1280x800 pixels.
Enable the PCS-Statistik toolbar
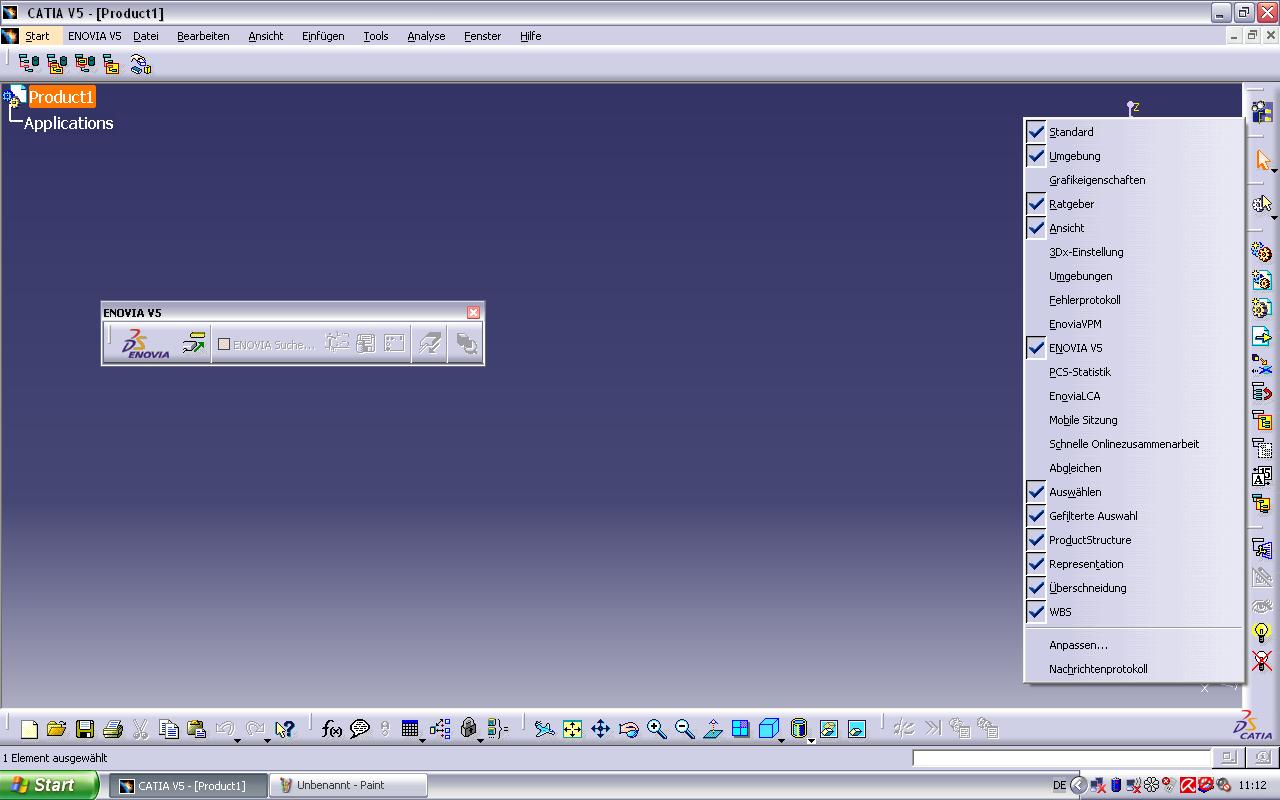(1134, 372)
